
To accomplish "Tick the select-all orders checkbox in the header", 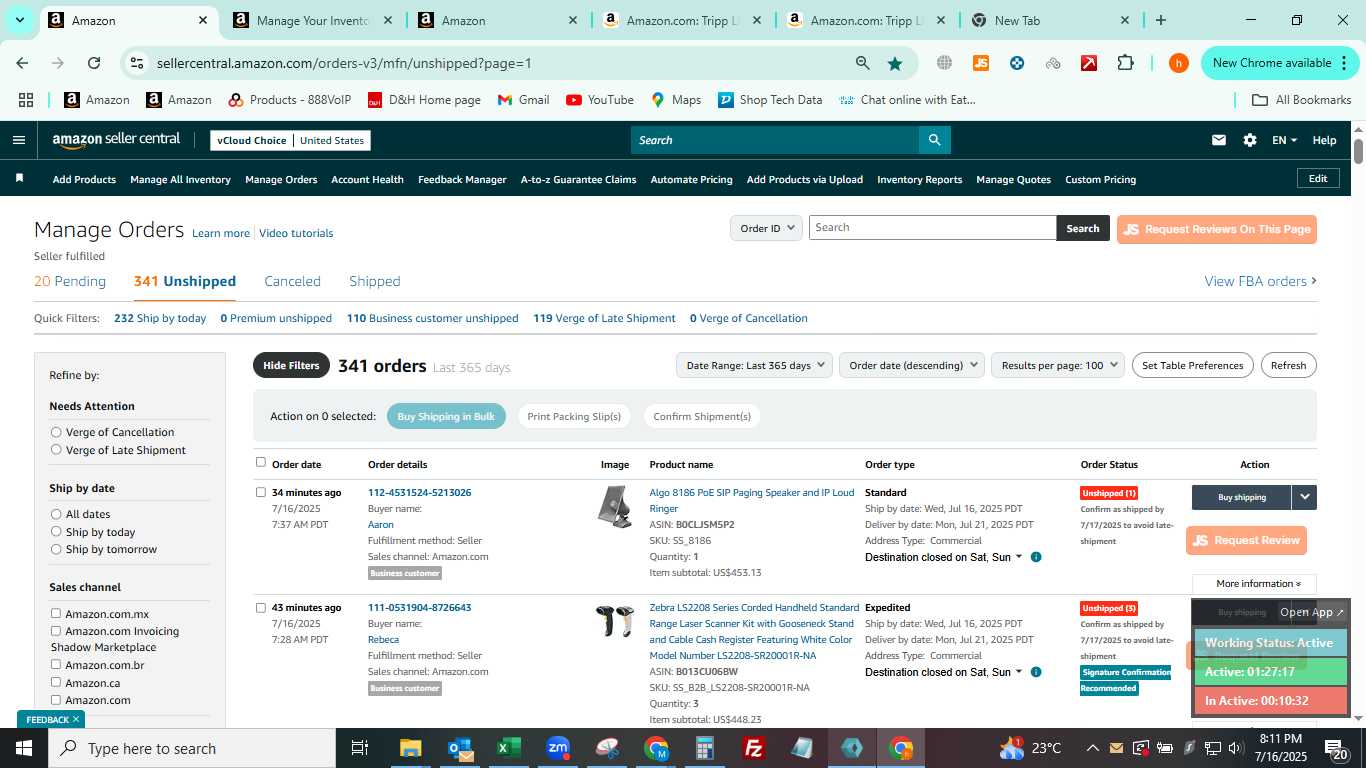I will point(261,462).
